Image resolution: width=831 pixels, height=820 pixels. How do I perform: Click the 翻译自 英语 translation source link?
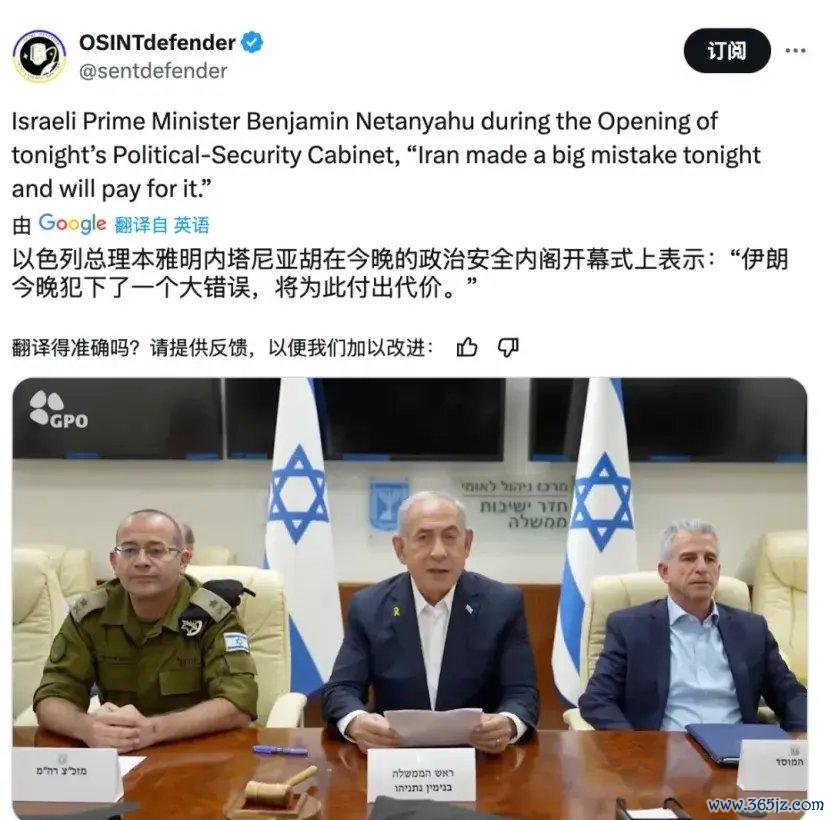point(162,225)
